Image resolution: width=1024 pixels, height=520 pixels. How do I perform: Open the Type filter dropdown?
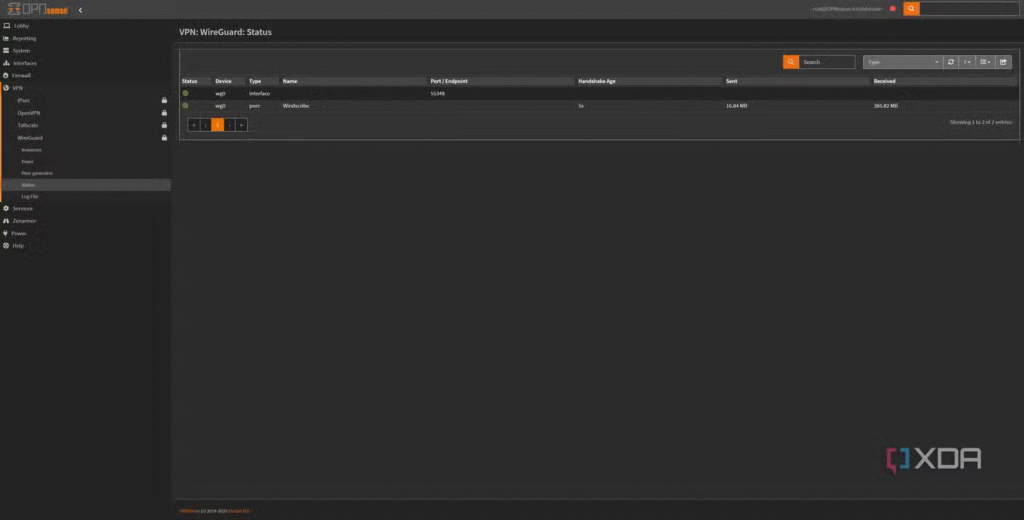point(902,62)
